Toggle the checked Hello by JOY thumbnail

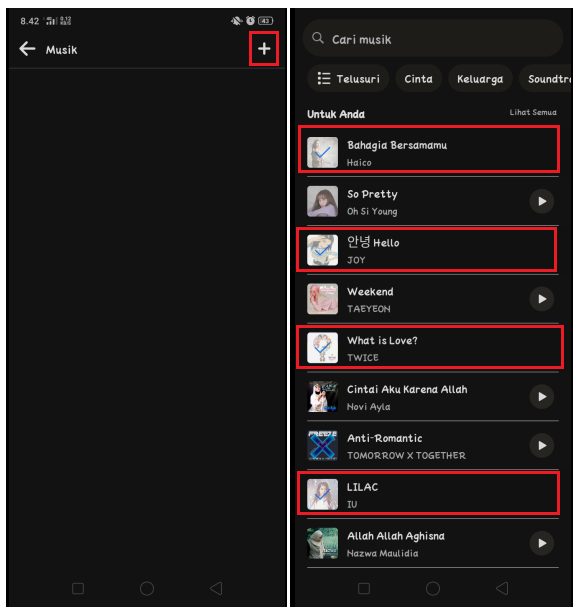pyautogui.click(x=322, y=250)
